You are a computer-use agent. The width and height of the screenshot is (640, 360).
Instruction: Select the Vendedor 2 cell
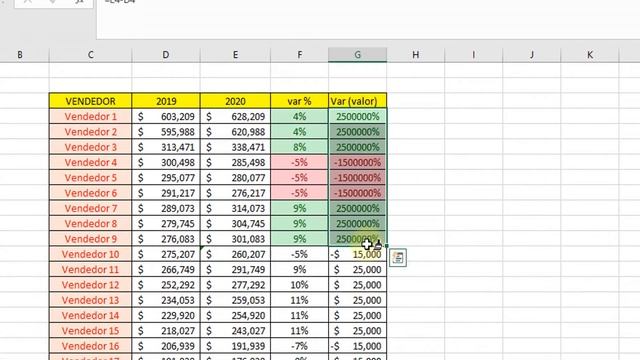pyautogui.click(x=90, y=132)
